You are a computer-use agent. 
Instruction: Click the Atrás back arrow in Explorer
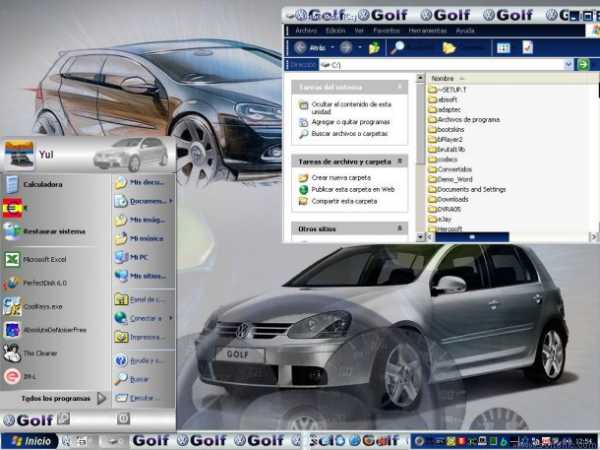point(301,47)
